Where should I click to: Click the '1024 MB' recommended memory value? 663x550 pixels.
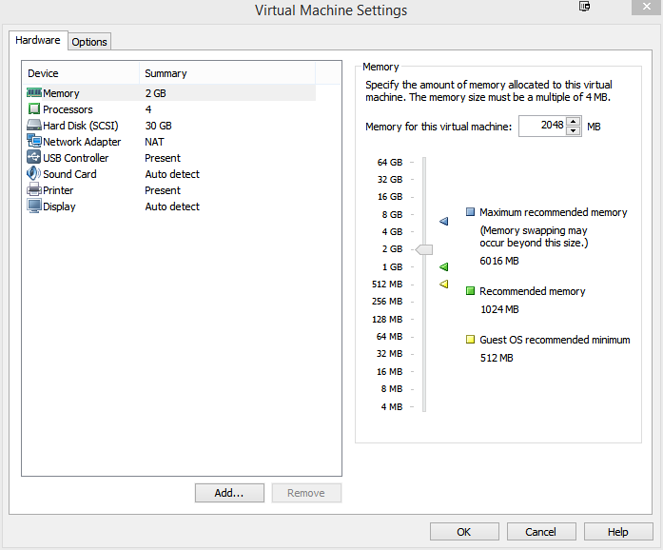click(499, 309)
